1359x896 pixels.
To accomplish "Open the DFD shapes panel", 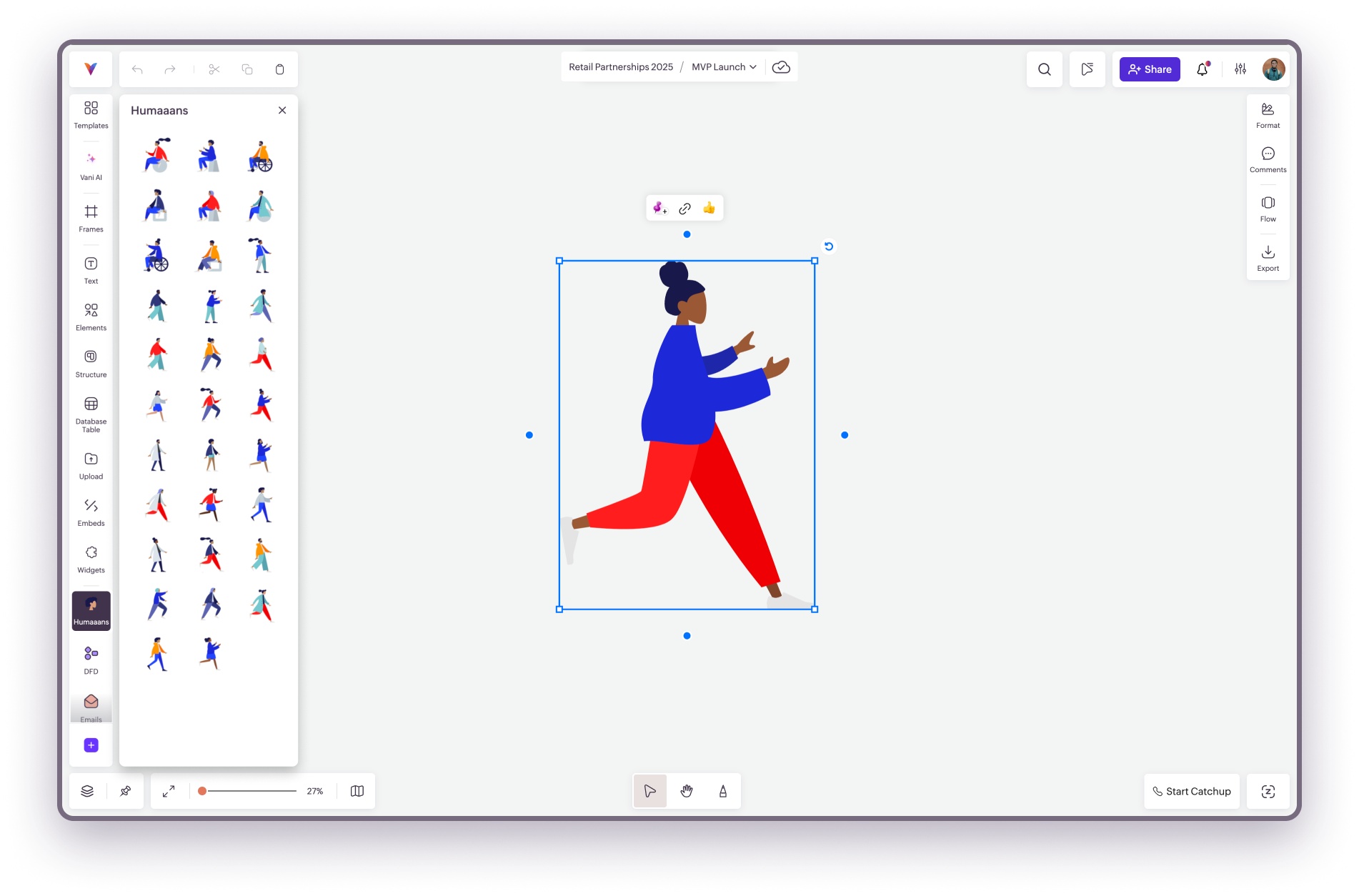I will (x=91, y=660).
